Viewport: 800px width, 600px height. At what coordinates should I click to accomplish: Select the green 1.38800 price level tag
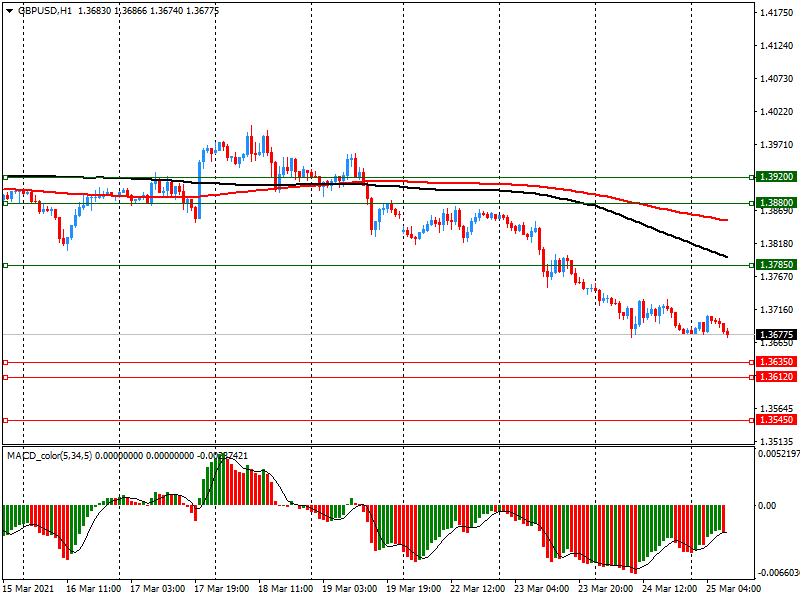point(776,202)
